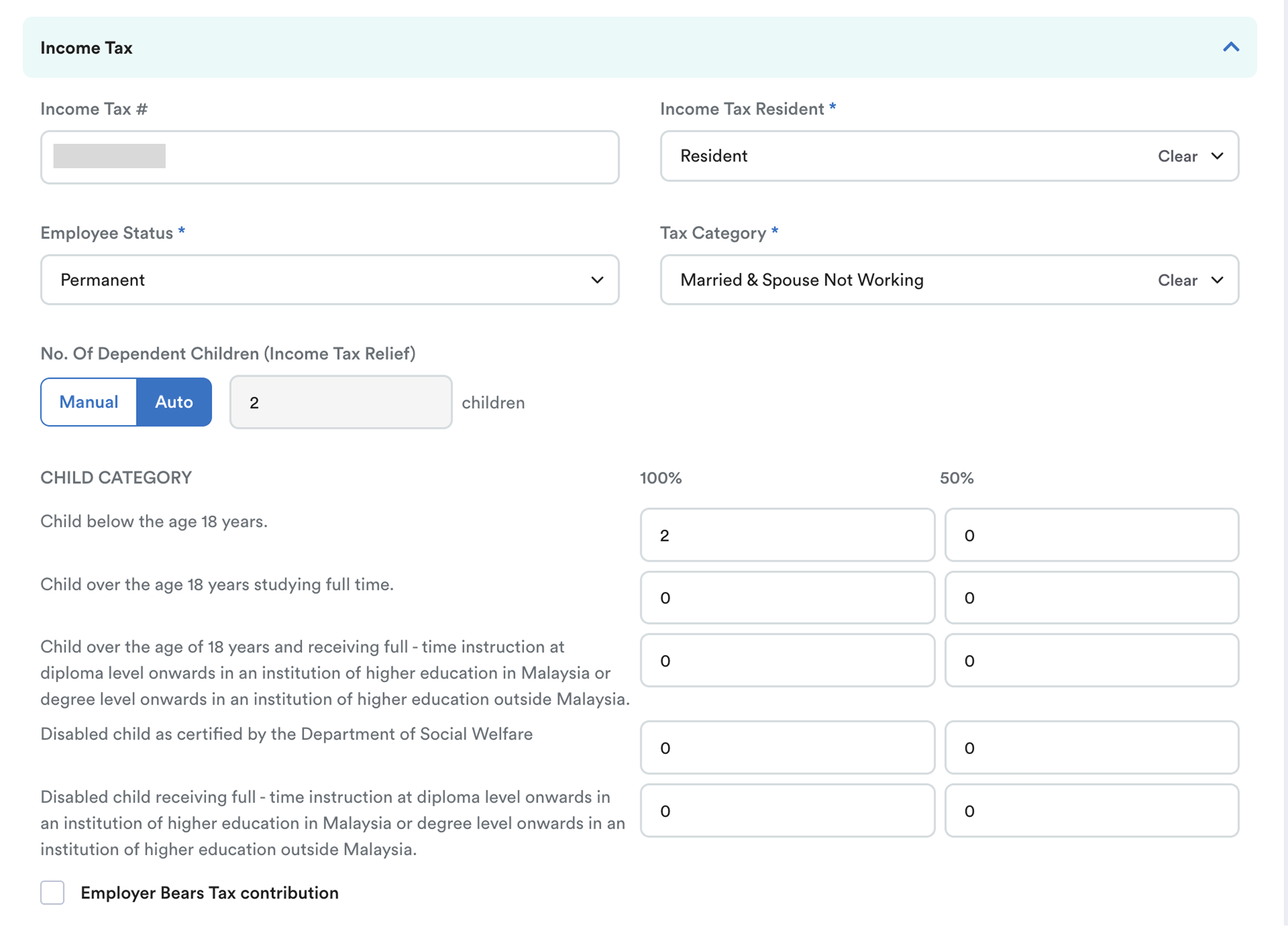This screenshot has height=940, width=1288.
Task: Collapse the Income Tax section chevron
Action: pyautogui.click(x=1231, y=47)
